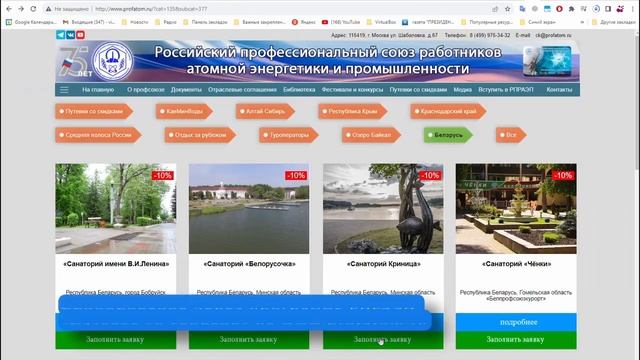Click подробнее for Санаторий Чёнки
Screen dimensions: 640x360
516,322
